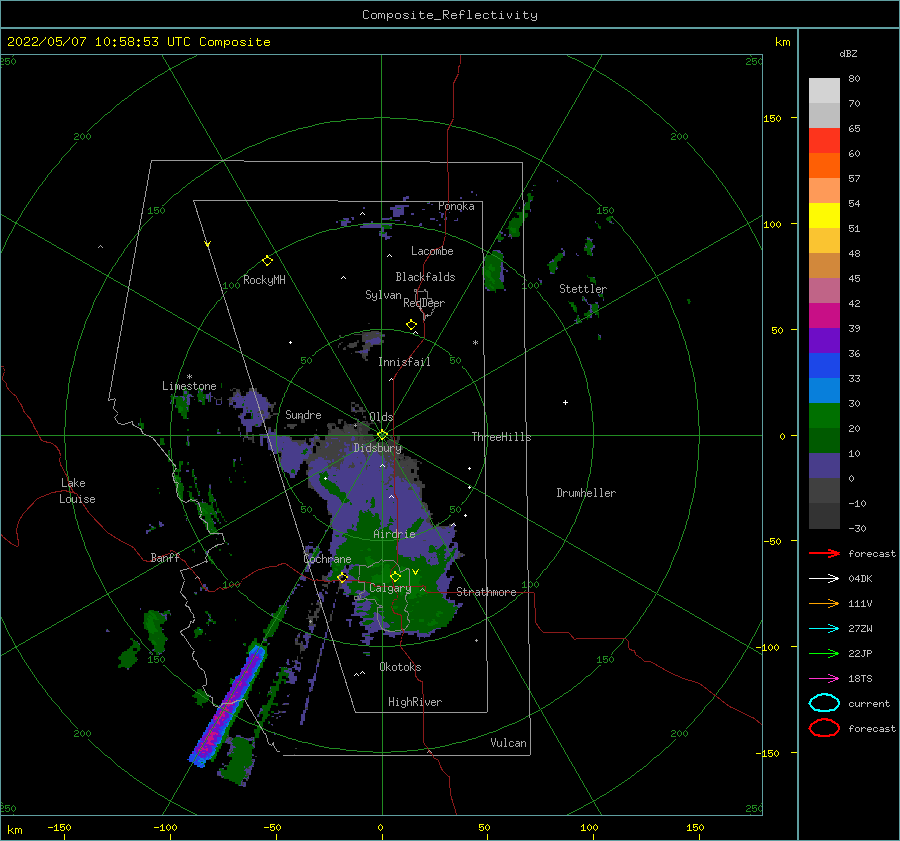Select the Strathmore label on map
900x841 pixels.
(486, 592)
